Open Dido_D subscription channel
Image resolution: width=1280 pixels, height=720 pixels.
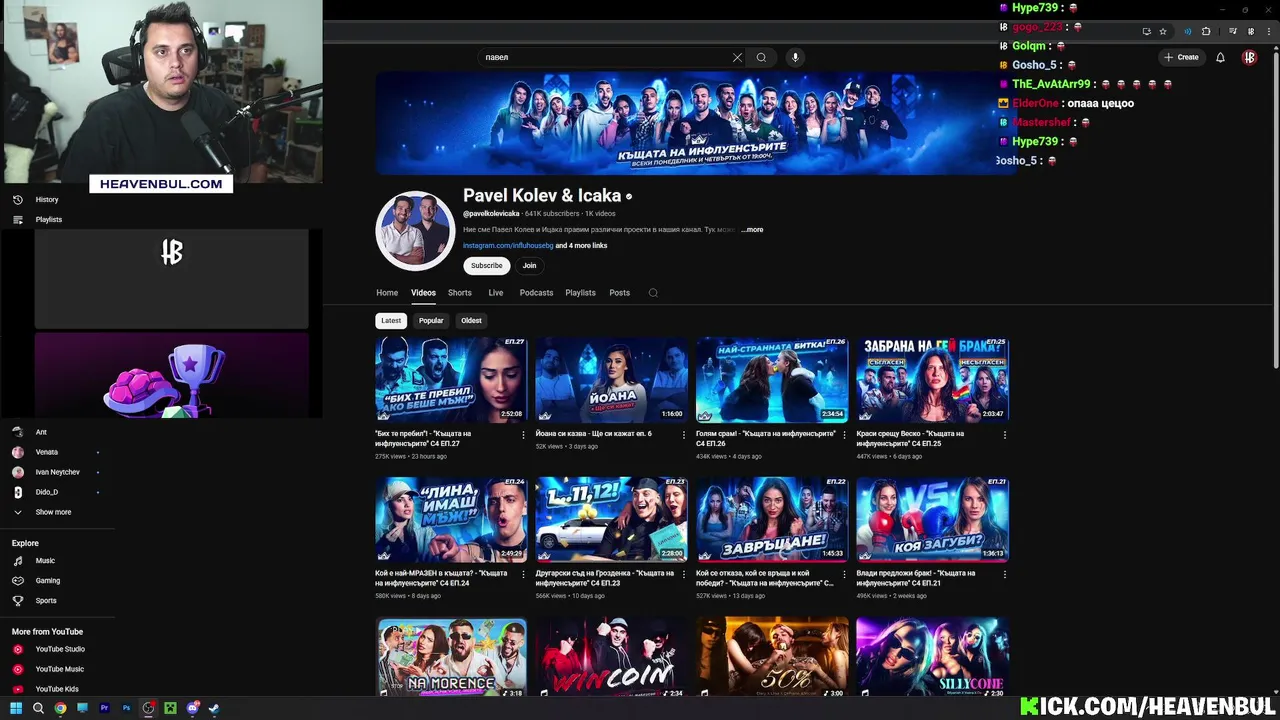click(x=46, y=492)
